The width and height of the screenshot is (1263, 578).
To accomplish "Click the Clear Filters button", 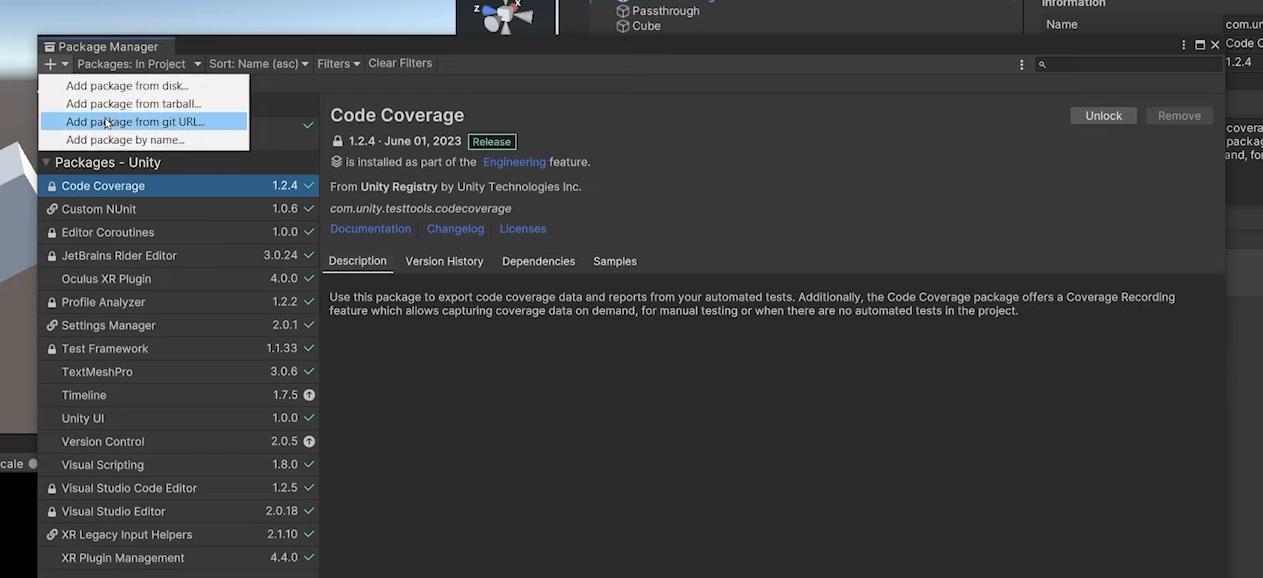I will [x=400, y=63].
